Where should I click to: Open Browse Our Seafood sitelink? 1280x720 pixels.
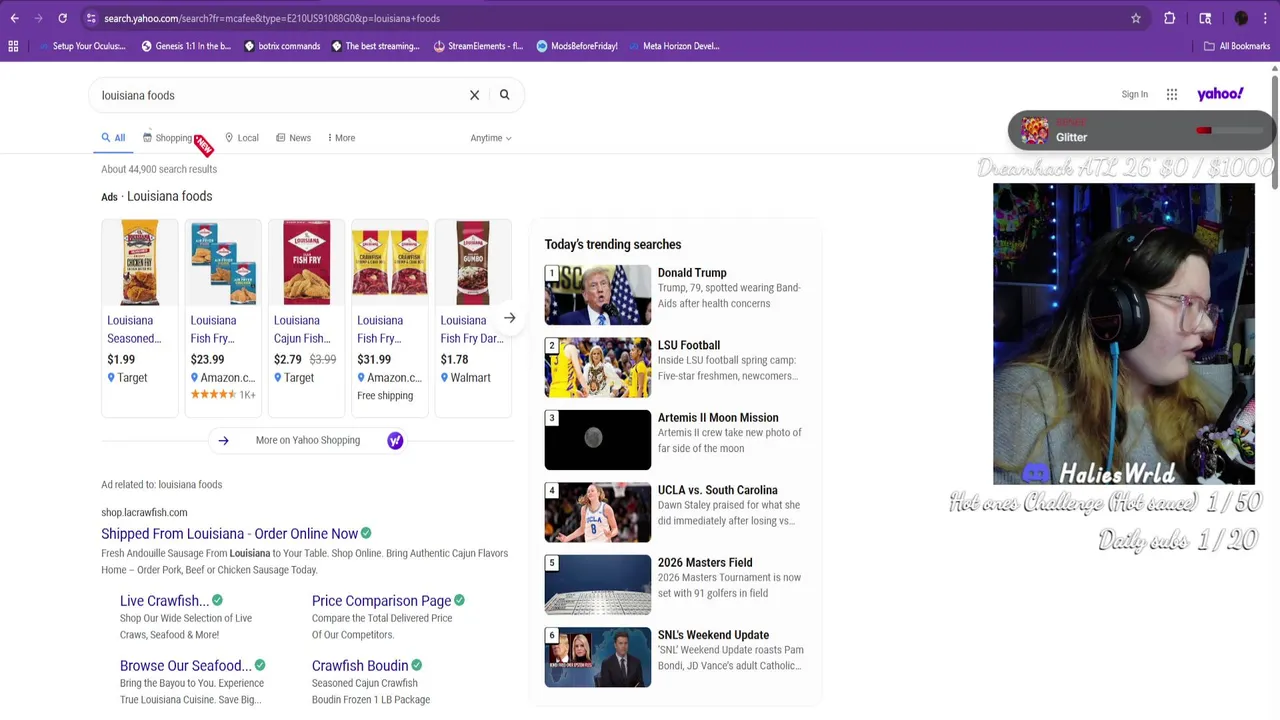(185, 666)
